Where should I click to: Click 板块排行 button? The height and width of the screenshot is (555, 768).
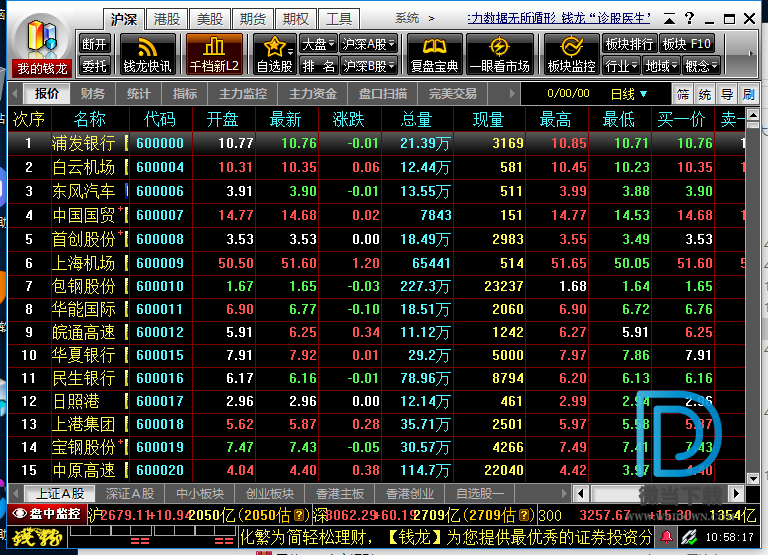point(629,44)
